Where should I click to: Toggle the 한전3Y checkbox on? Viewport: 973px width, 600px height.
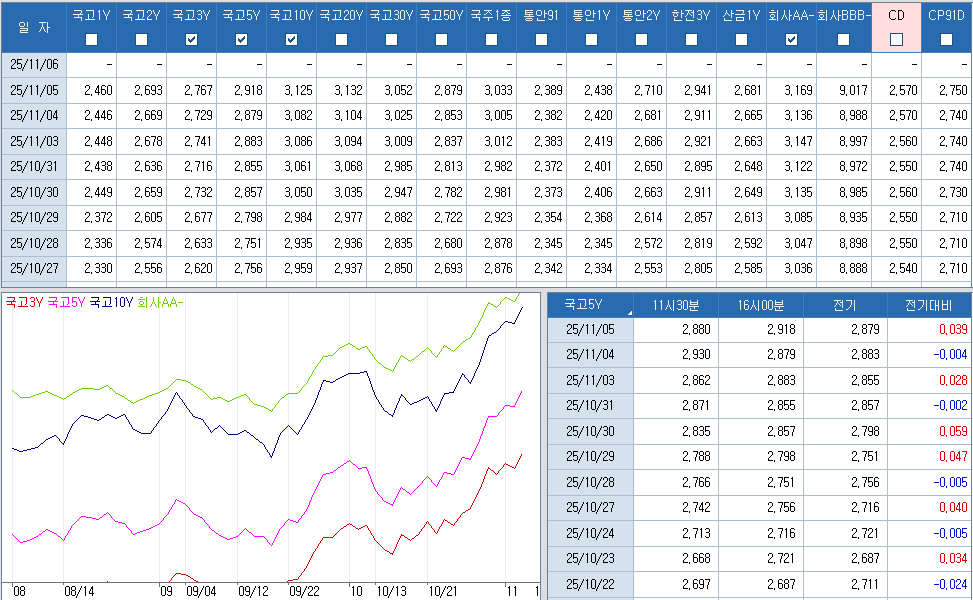click(691, 40)
